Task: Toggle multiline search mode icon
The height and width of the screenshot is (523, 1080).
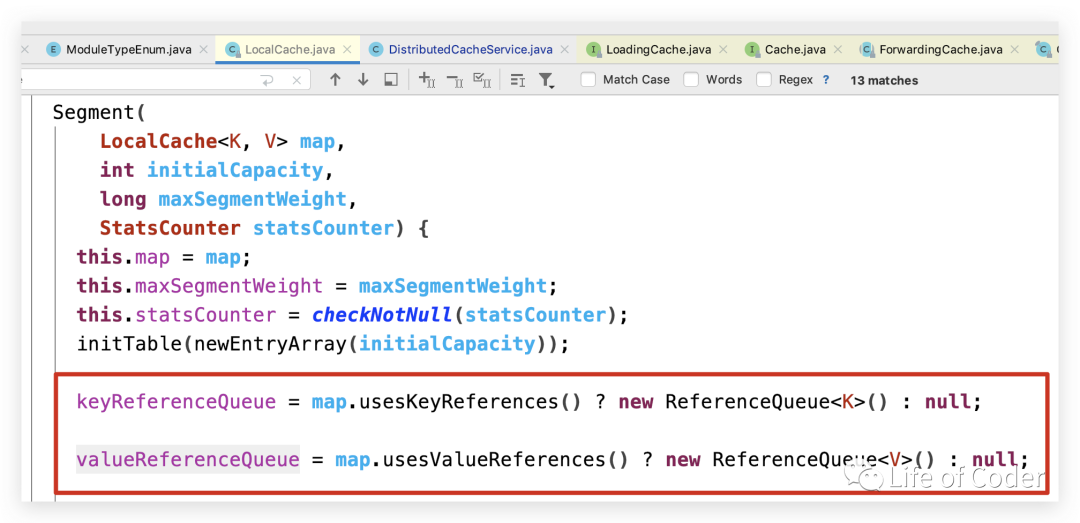Action: tap(517, 80)
